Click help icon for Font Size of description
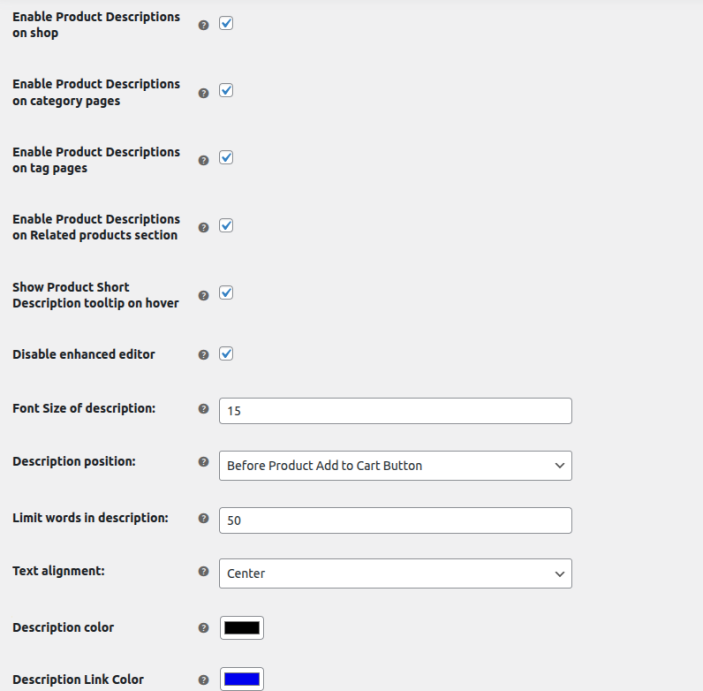The image size is (703, 691). click(204, 409)
